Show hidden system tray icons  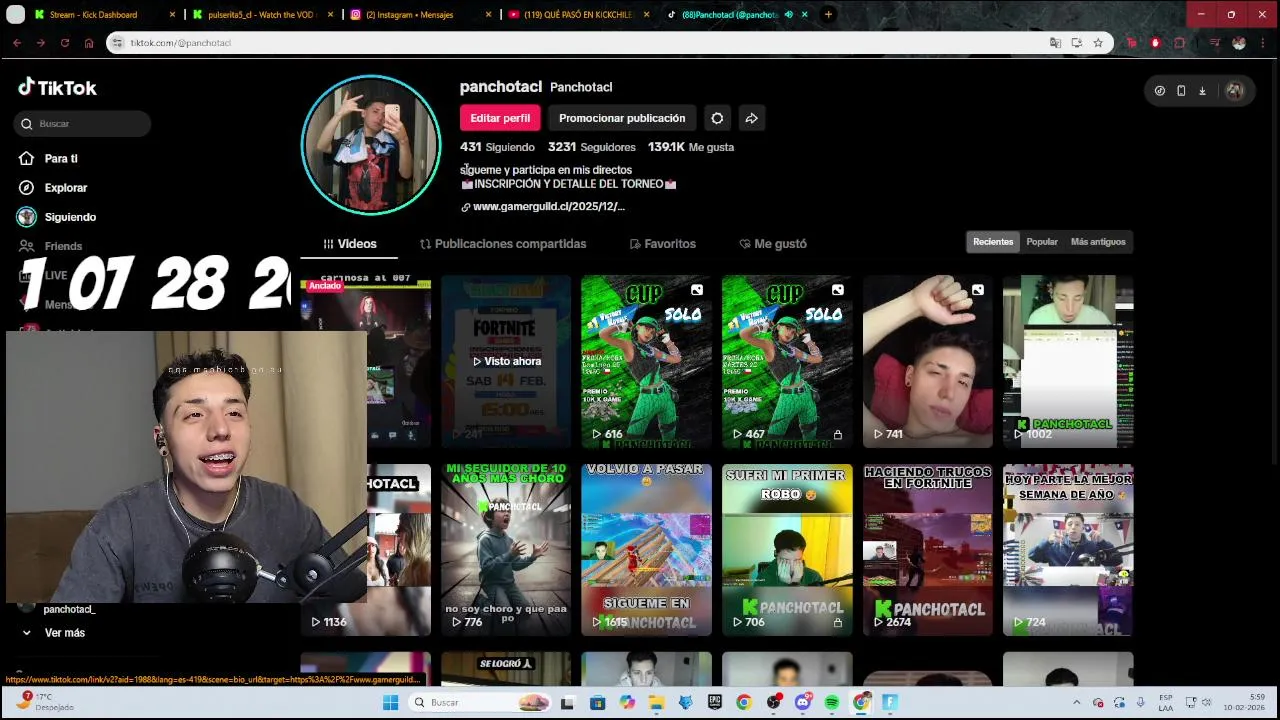coord(1076,703)
